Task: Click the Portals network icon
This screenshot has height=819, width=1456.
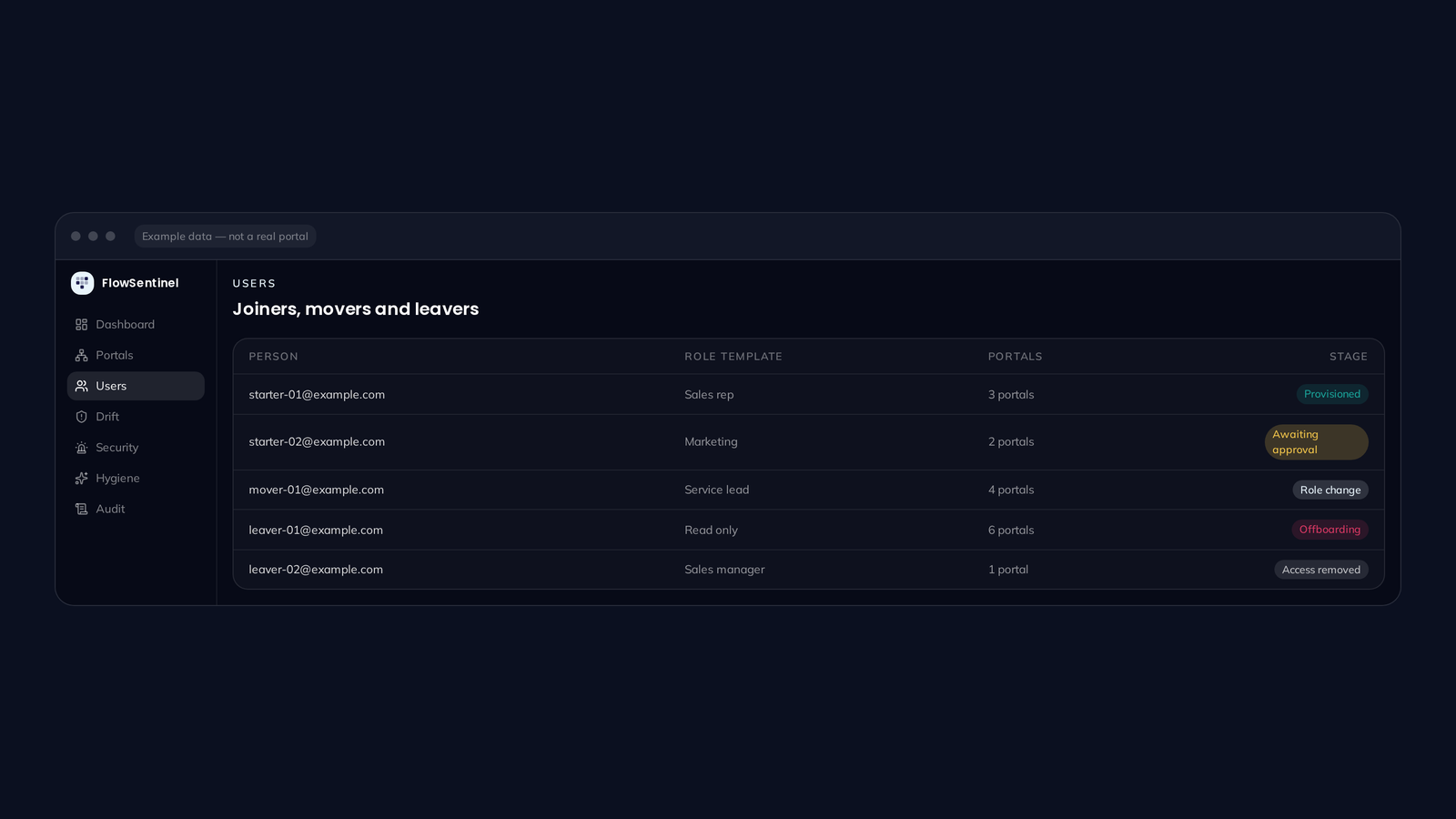Action: coord(81,356)
